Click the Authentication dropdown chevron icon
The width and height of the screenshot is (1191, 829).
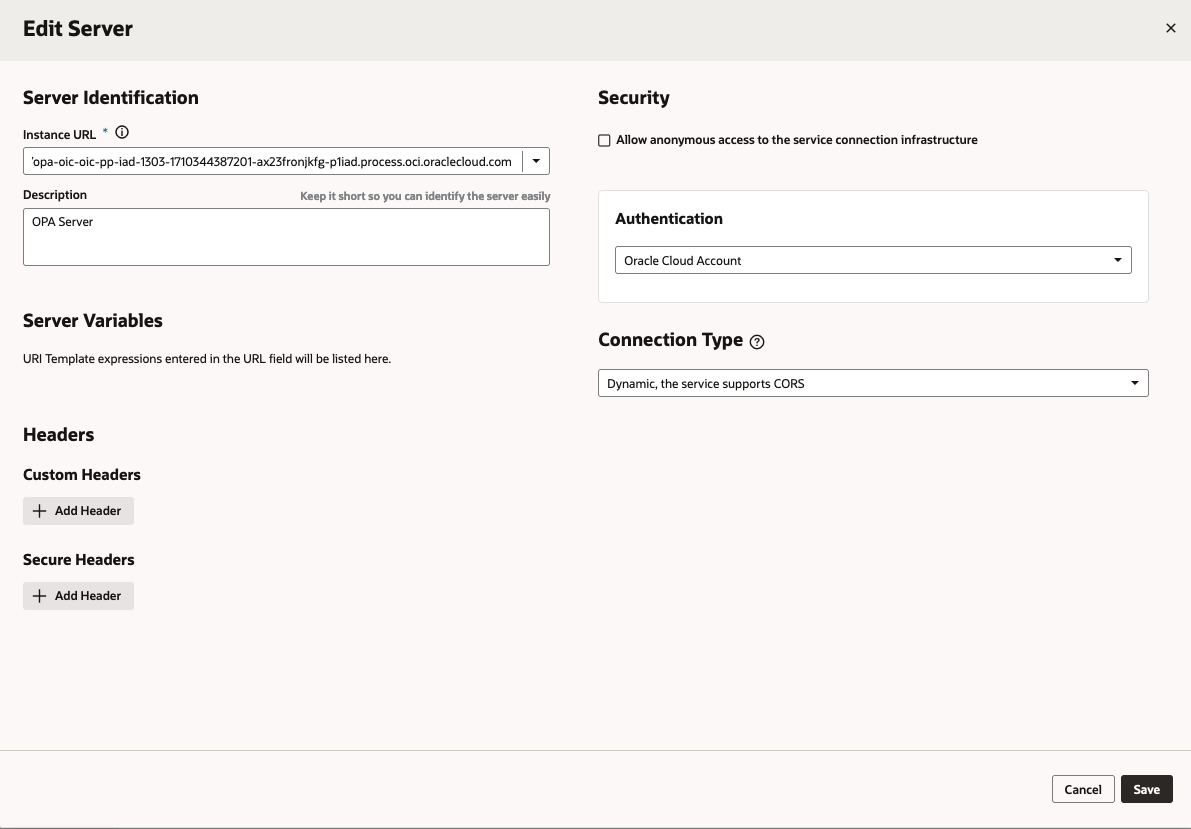[x=1118, y=259]
